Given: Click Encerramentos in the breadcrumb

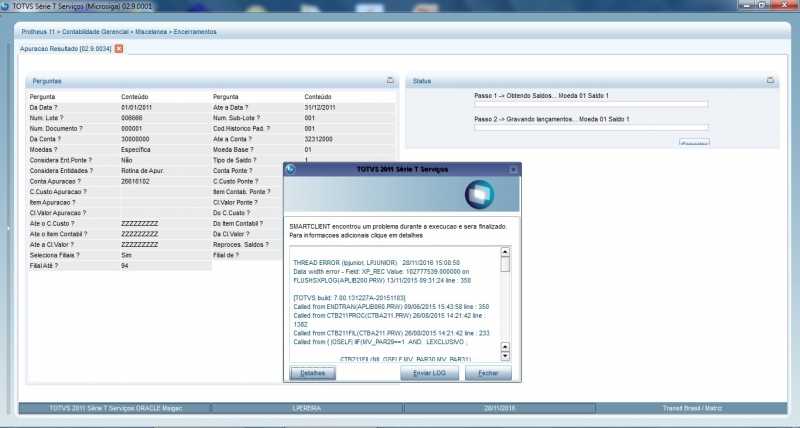Looking at the screenshot, I should click(195, 32).
